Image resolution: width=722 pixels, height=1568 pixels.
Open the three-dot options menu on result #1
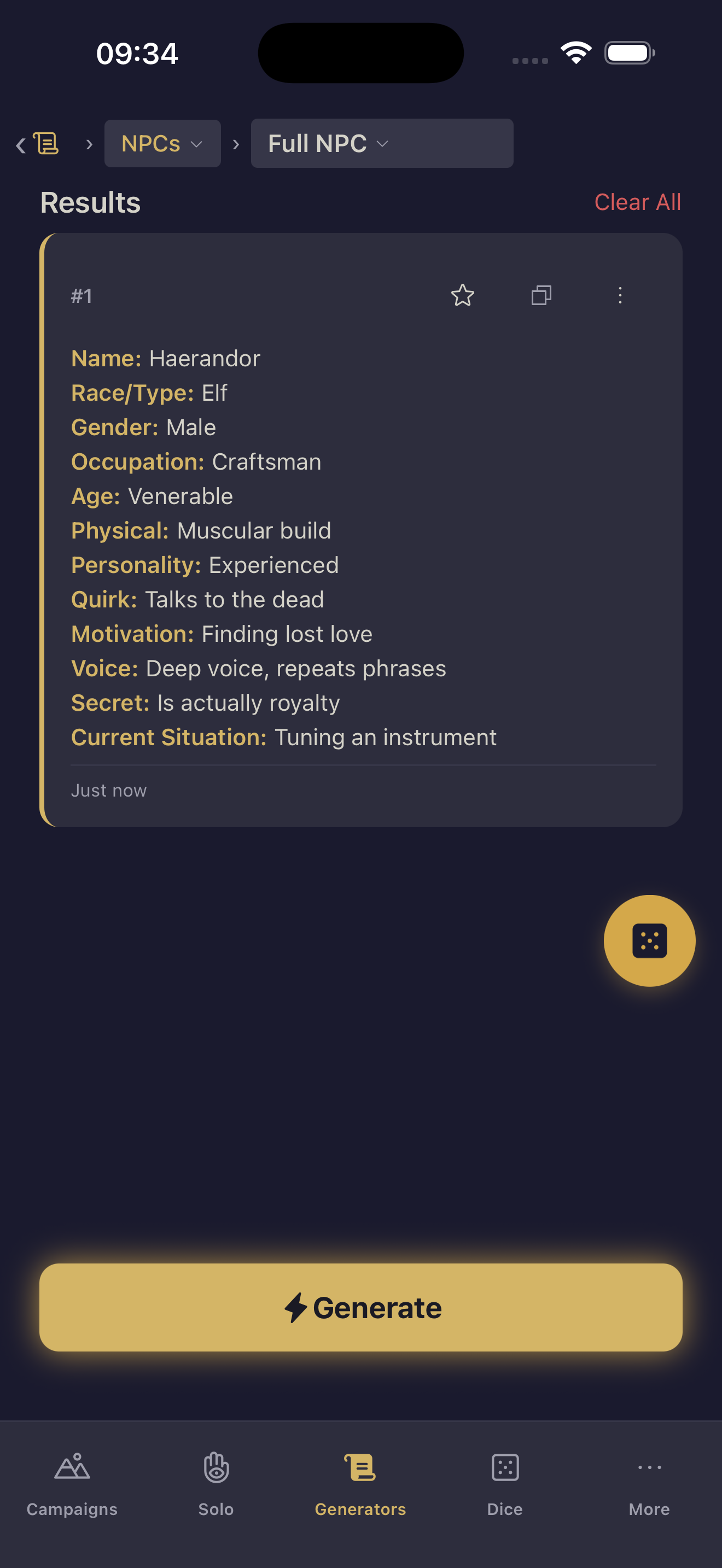620,296
